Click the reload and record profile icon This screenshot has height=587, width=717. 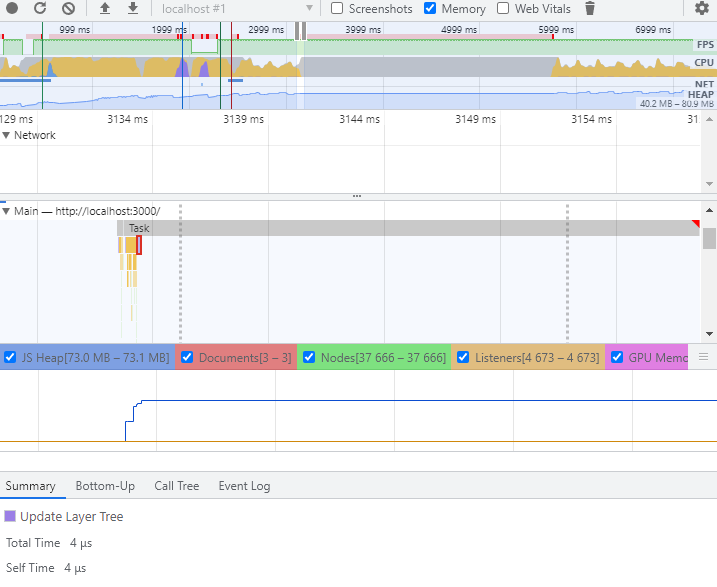[40, 8]
